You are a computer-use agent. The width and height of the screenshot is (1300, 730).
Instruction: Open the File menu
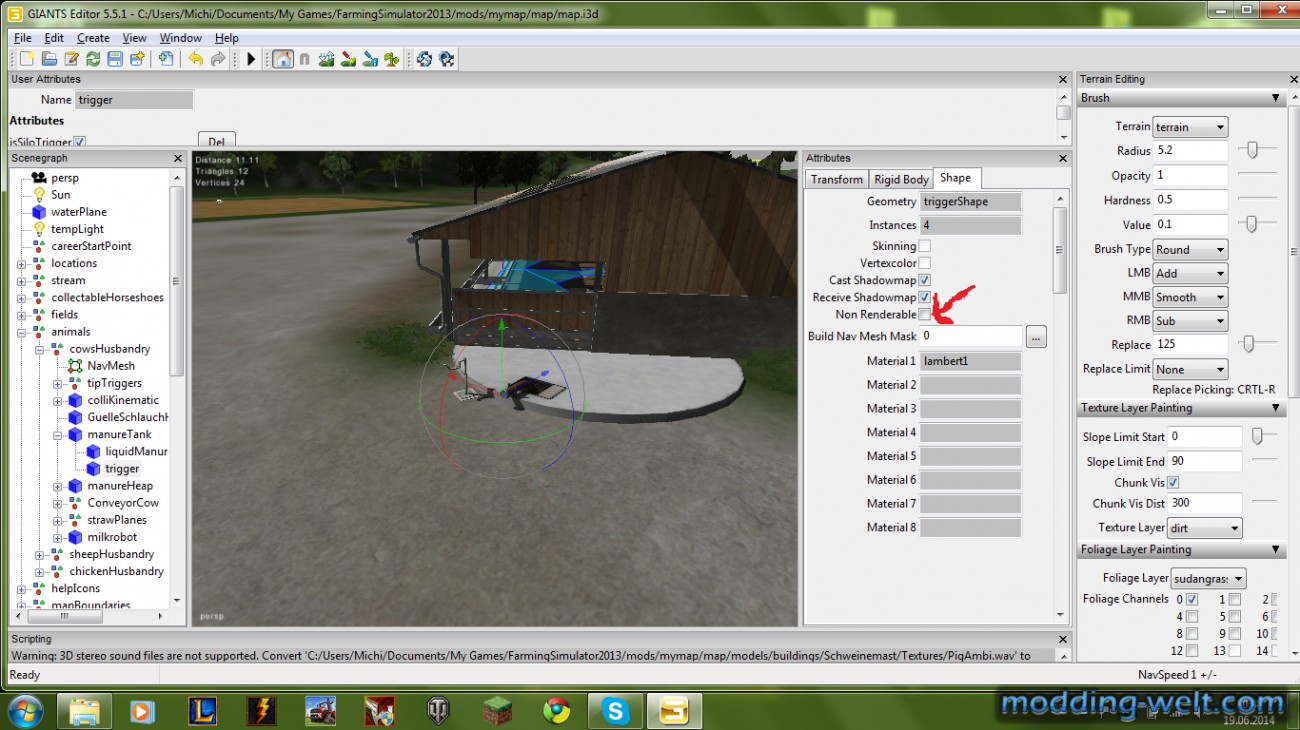point(22,38)
